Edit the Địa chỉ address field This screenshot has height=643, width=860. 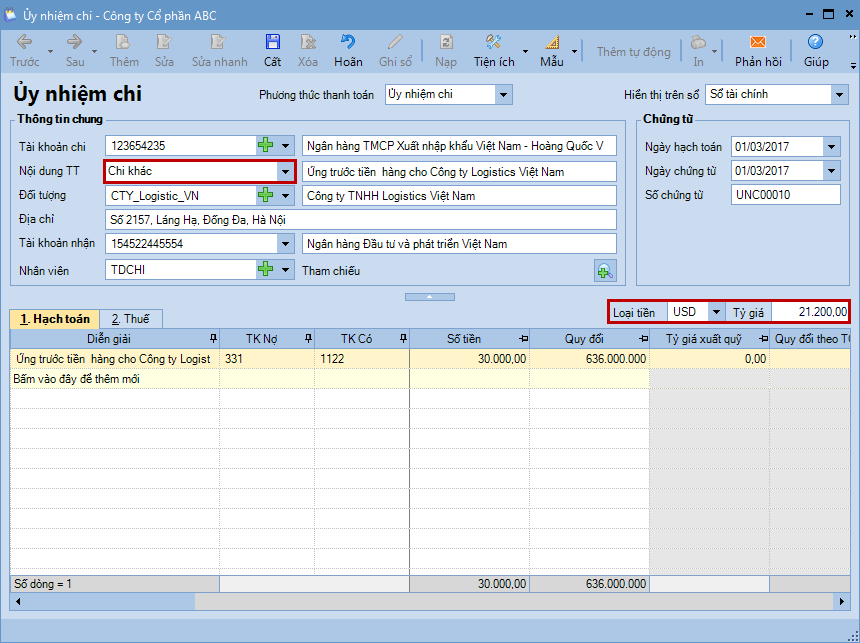pos(360,219)
